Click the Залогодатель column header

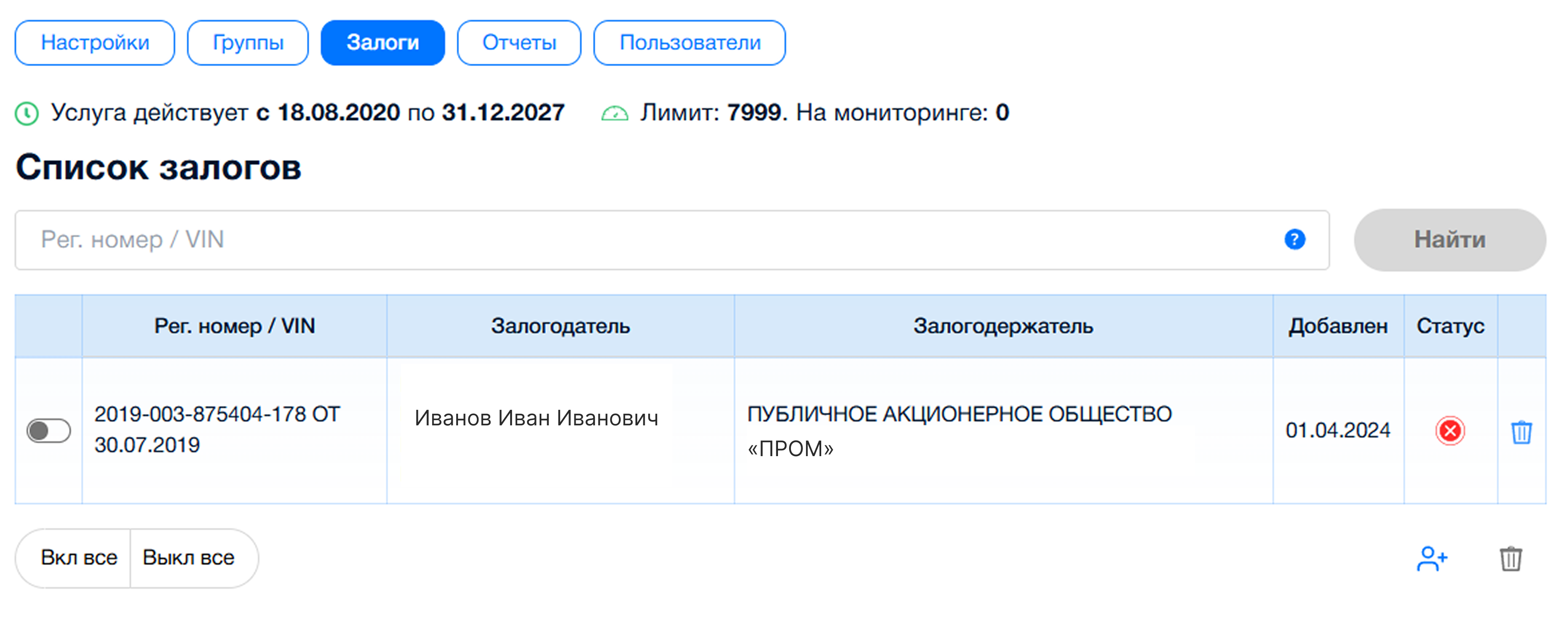561,326
